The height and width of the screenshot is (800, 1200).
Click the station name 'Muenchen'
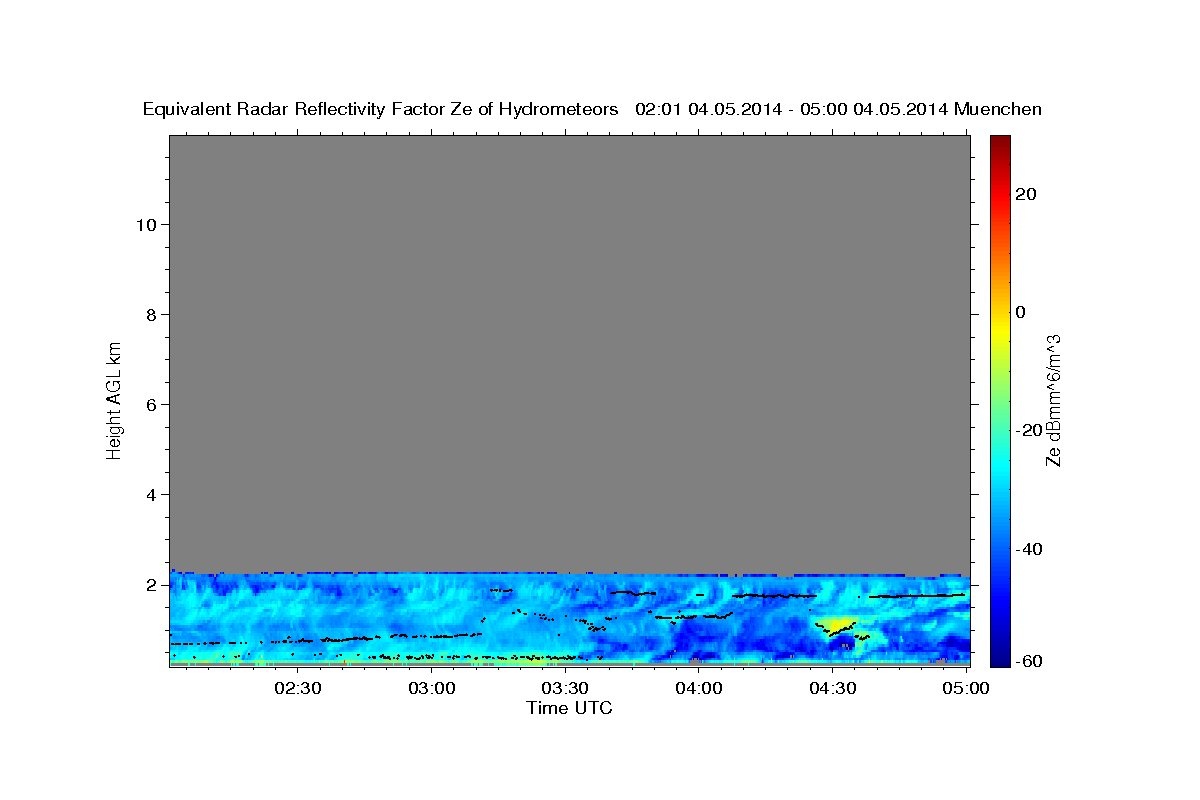point(998,109)
